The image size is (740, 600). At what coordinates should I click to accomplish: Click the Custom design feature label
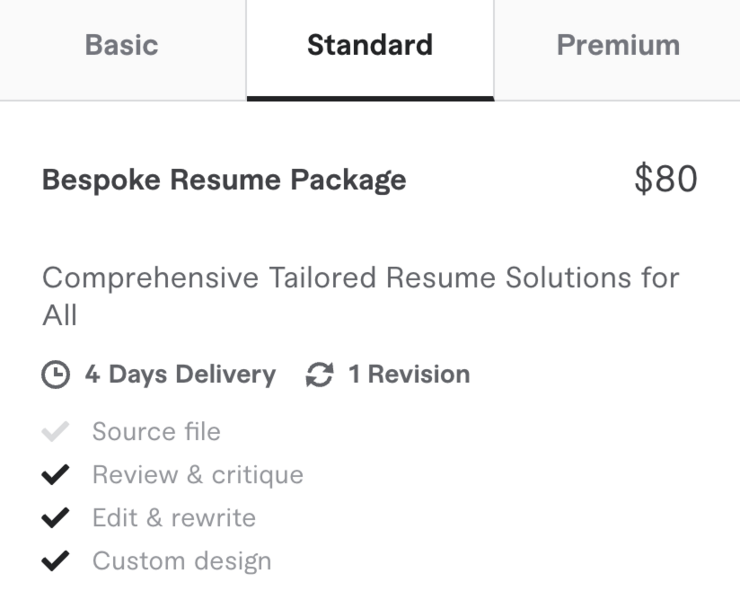(181, 561)
